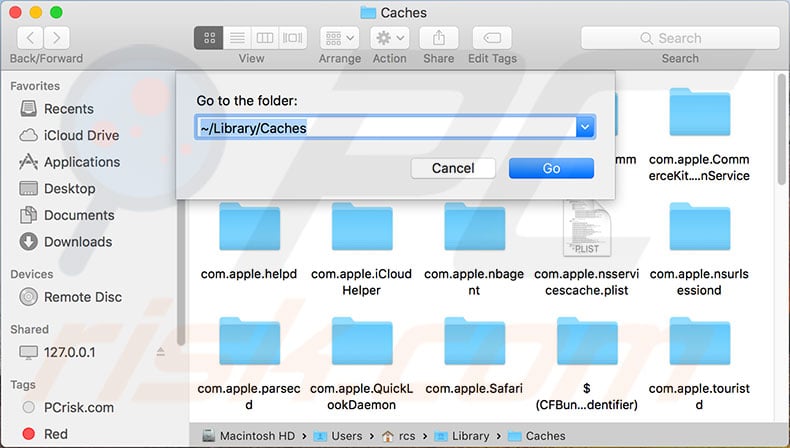Select the com.apple.CommerceKit folder
The height and width of the screenshot is (448, 790).
click(x=699, y=134)
